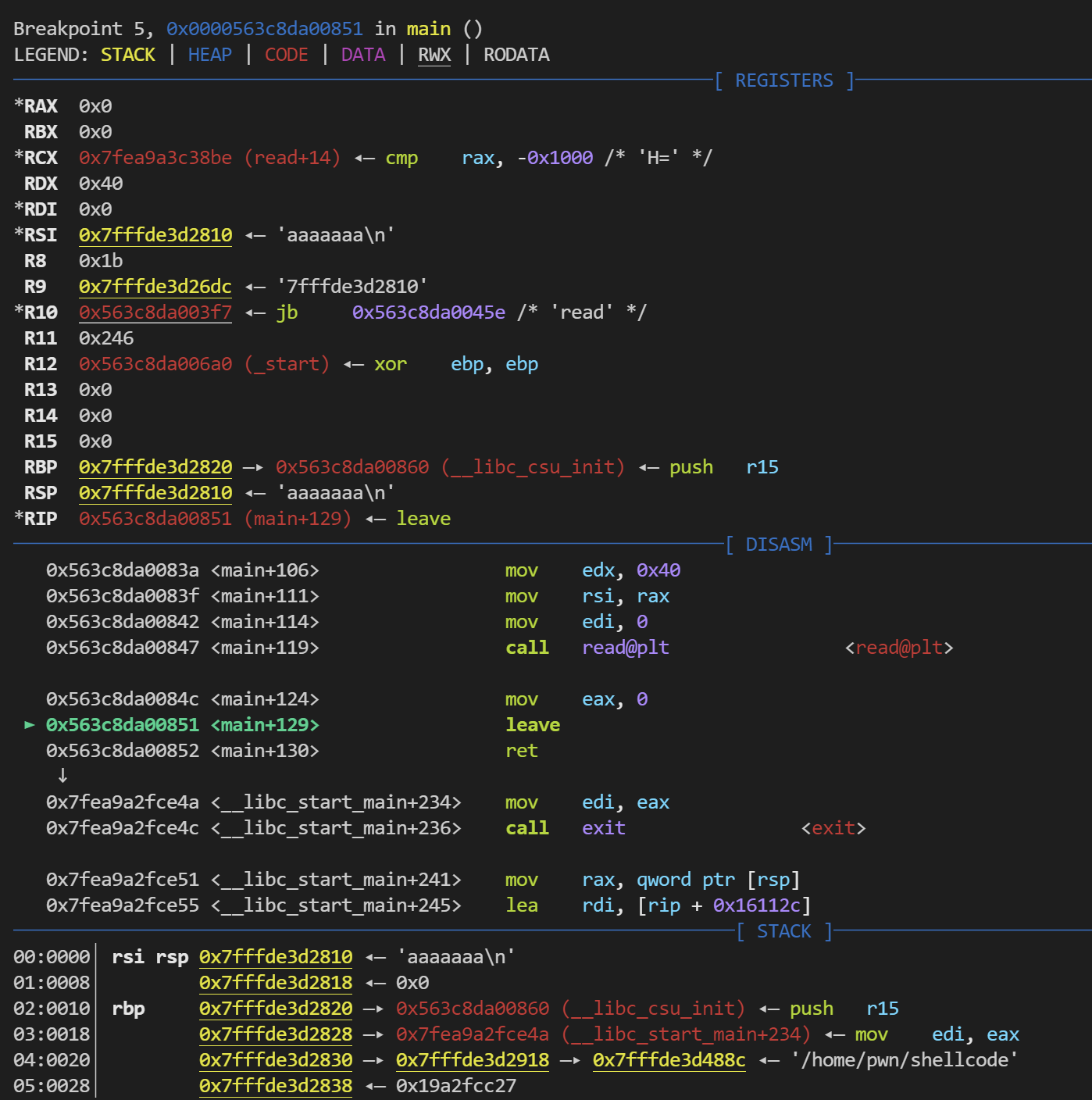Click the <read@plt> symbol at right
The image size is (1092, 1100).
coord(899,648)
